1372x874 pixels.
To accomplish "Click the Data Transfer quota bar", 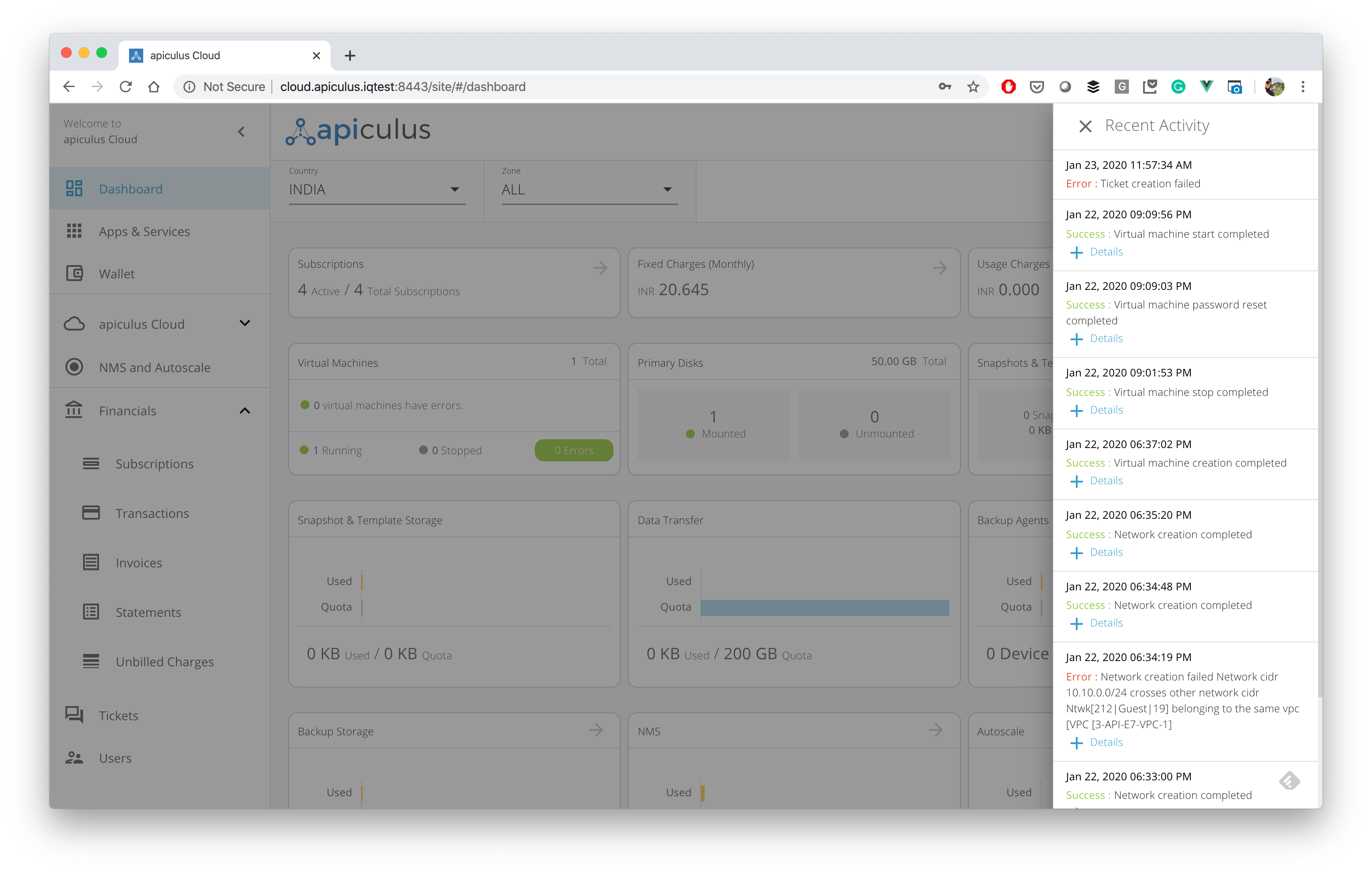I will (x=824, y=608).
